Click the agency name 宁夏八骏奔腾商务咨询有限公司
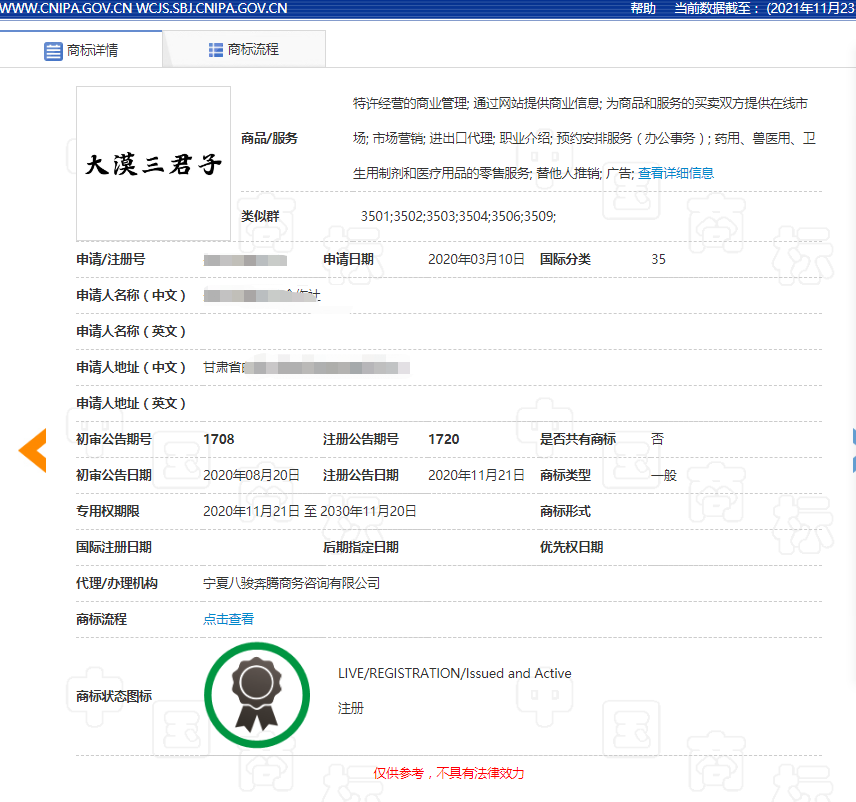856x802 pixels. (291, 583)
